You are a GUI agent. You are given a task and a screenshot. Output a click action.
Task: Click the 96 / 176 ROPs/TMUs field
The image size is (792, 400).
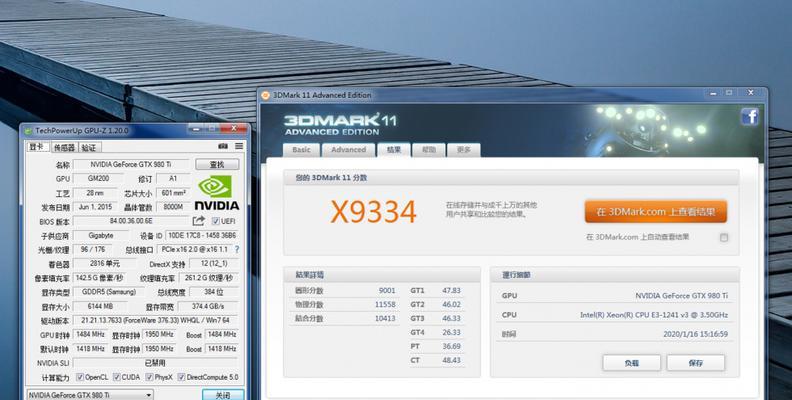click(93, 249)
